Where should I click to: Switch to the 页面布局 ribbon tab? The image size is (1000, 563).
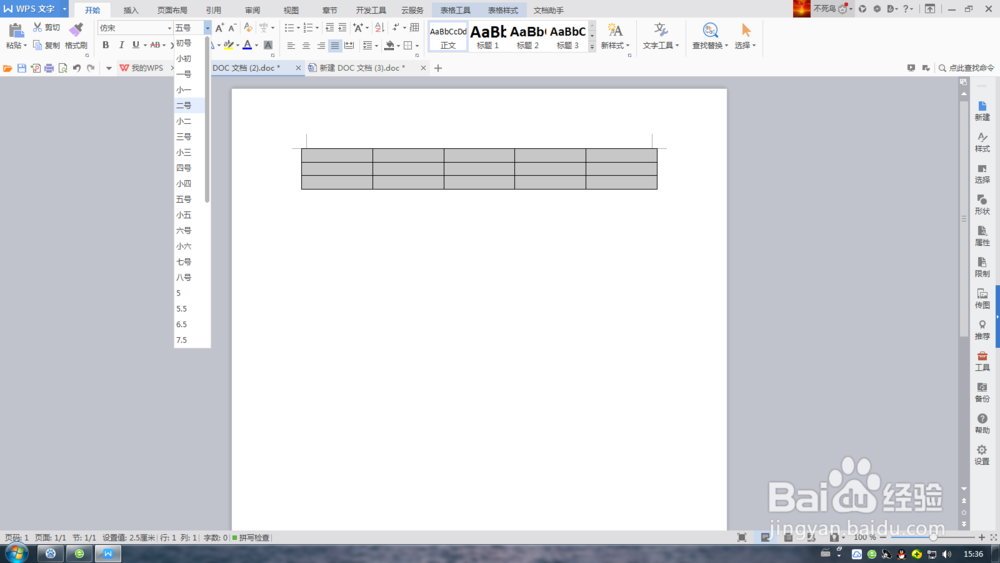point(172,10)
